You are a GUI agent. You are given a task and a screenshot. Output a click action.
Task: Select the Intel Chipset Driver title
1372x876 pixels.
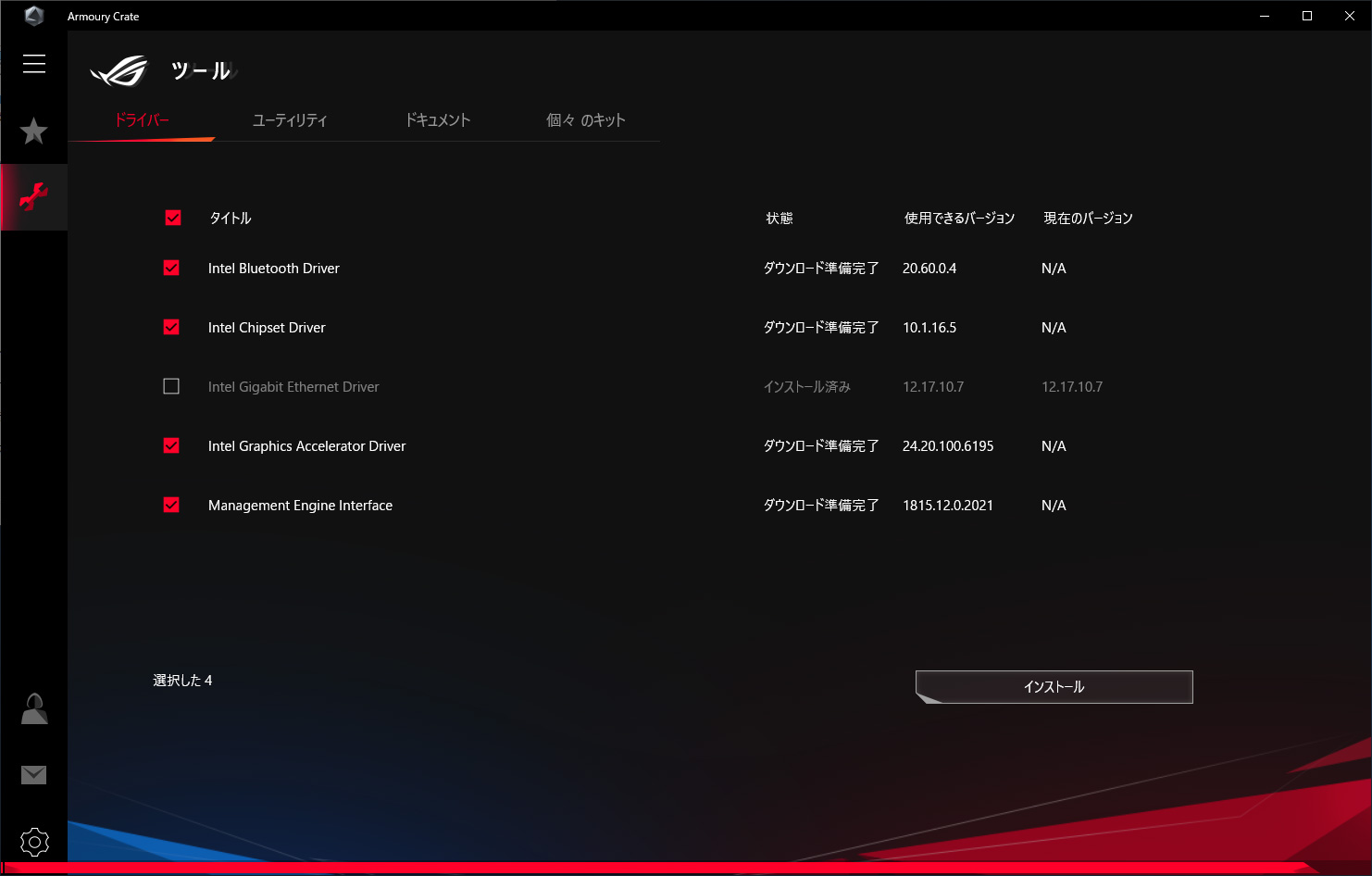point(267,328)
